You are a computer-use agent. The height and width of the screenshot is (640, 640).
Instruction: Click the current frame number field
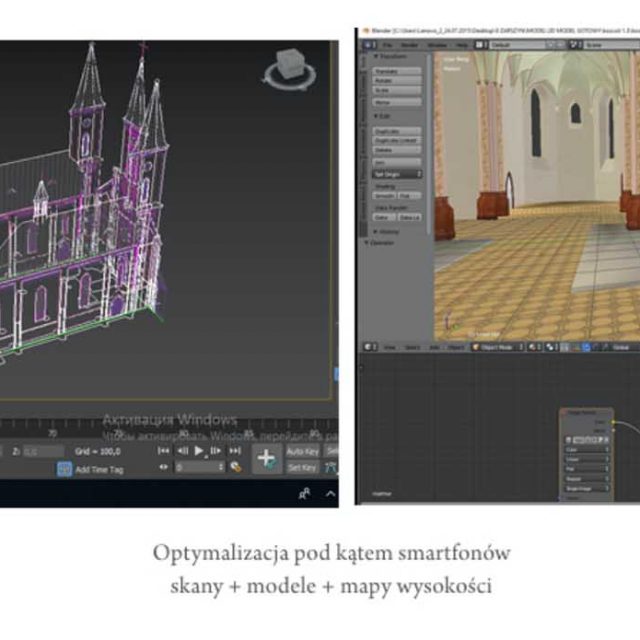(198, 467)
